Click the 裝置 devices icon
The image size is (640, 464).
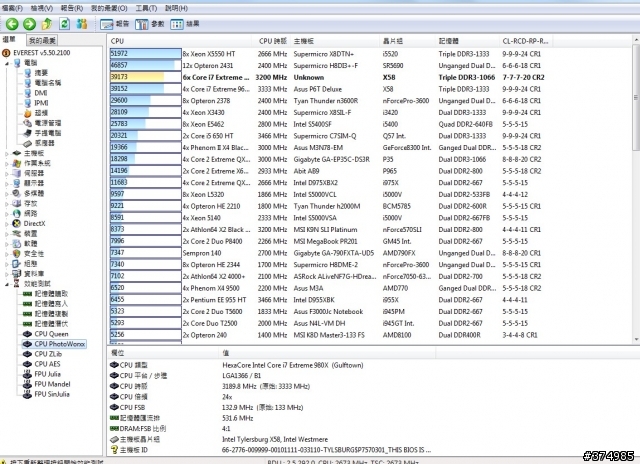pos(17,233)
